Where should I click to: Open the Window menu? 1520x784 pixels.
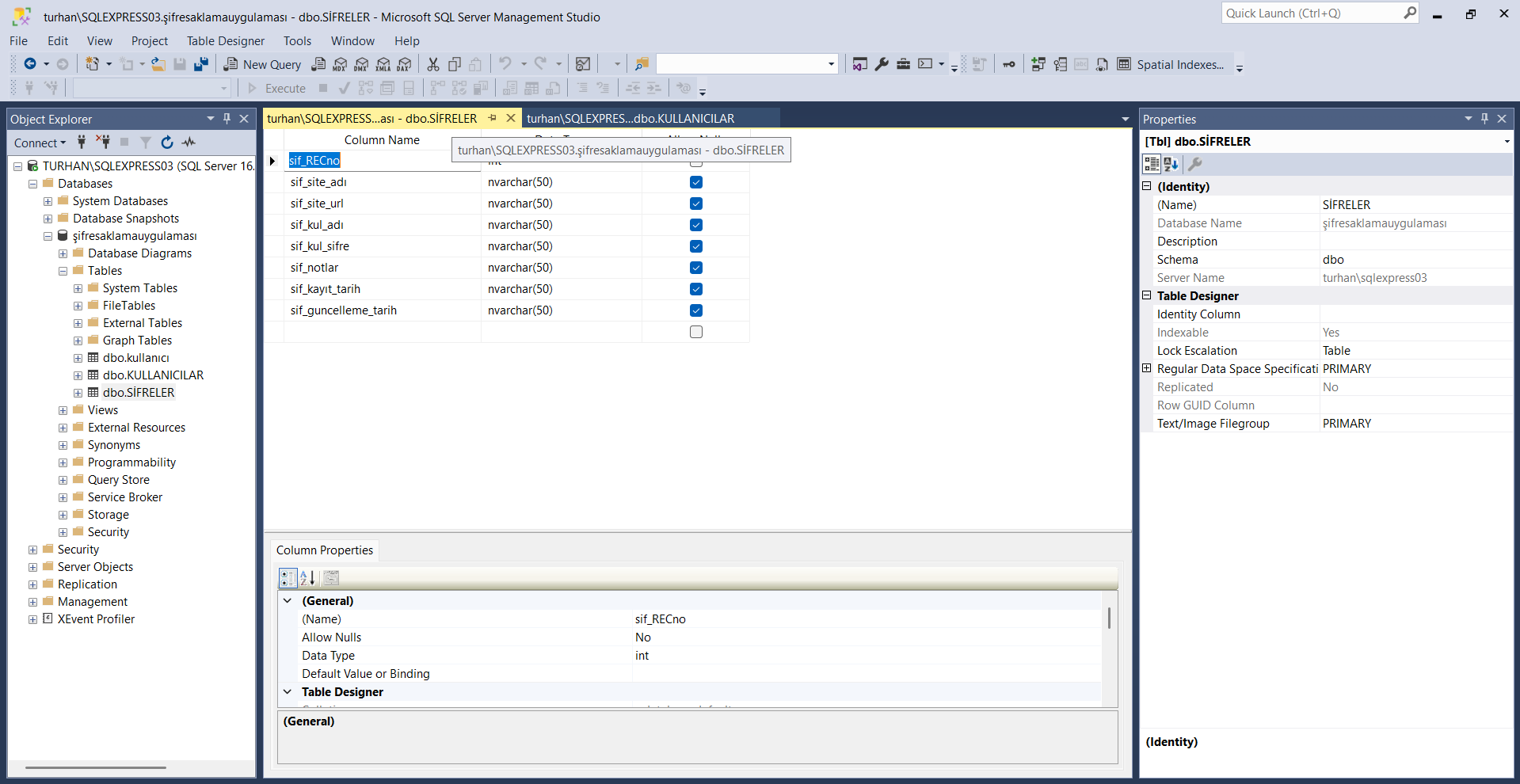click(352, 41)
